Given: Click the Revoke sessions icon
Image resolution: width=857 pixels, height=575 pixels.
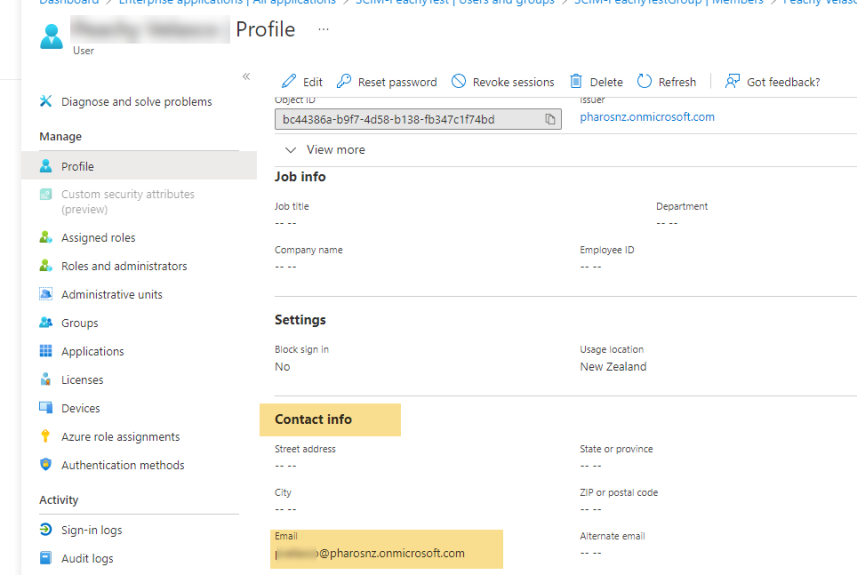Looking at the screenshot, I should (459, 82).
